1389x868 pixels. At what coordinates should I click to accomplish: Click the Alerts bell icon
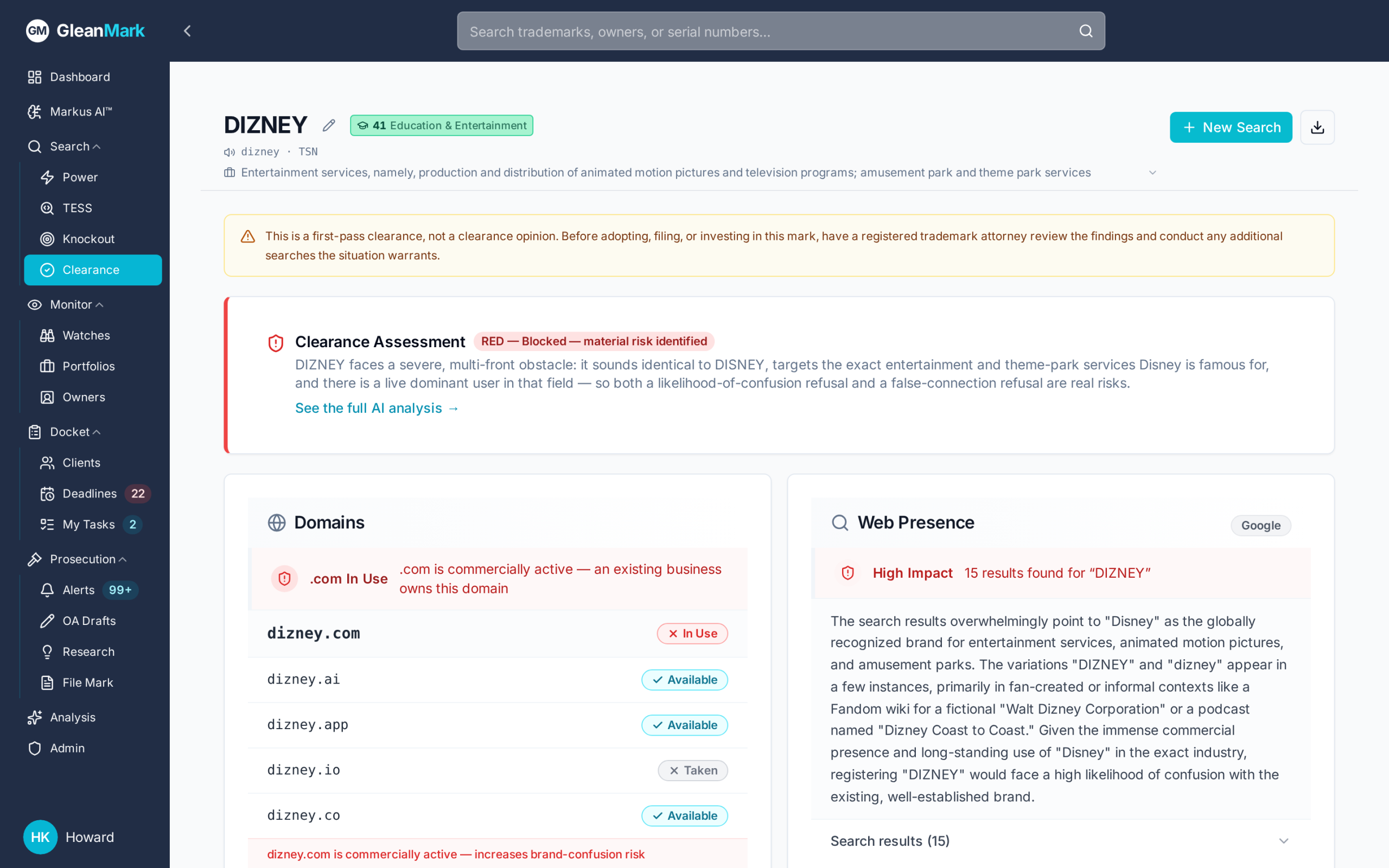point(48,590)
